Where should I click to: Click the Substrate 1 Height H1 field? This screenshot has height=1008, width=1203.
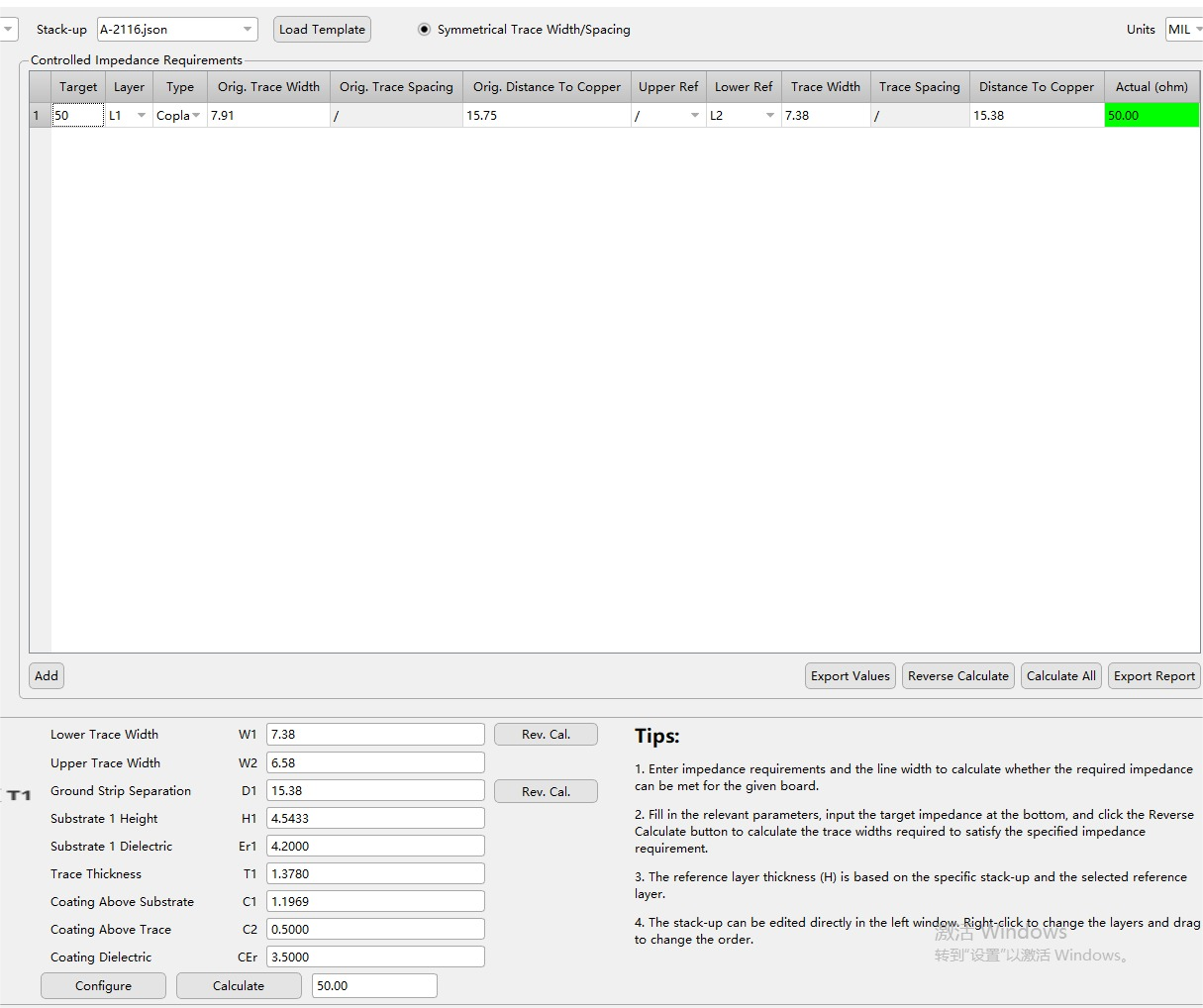pyautogui.click(x=374, y=819)
